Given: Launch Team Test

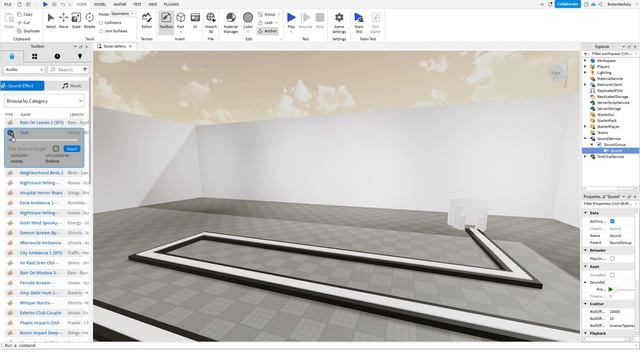Looking at the screenshot, I should point(359,22).
